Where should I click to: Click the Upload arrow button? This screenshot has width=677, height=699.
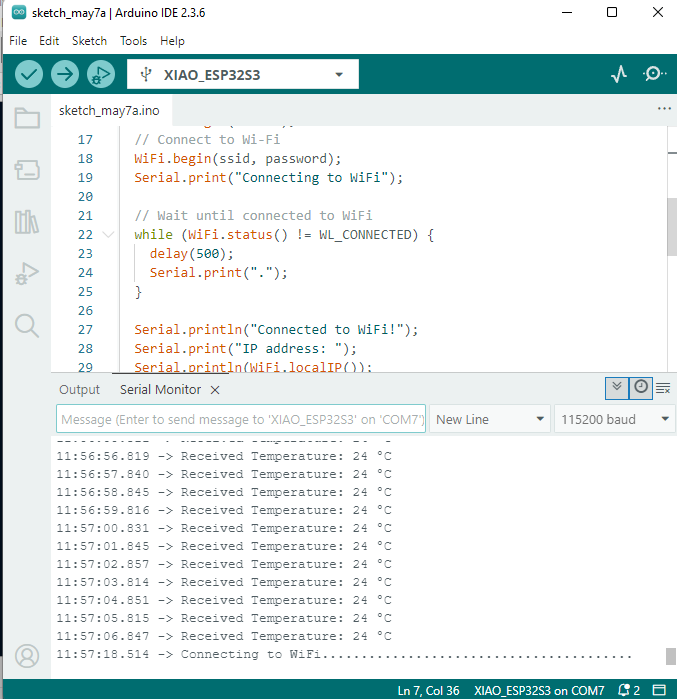pyautogui.click(x=65, y=74)
